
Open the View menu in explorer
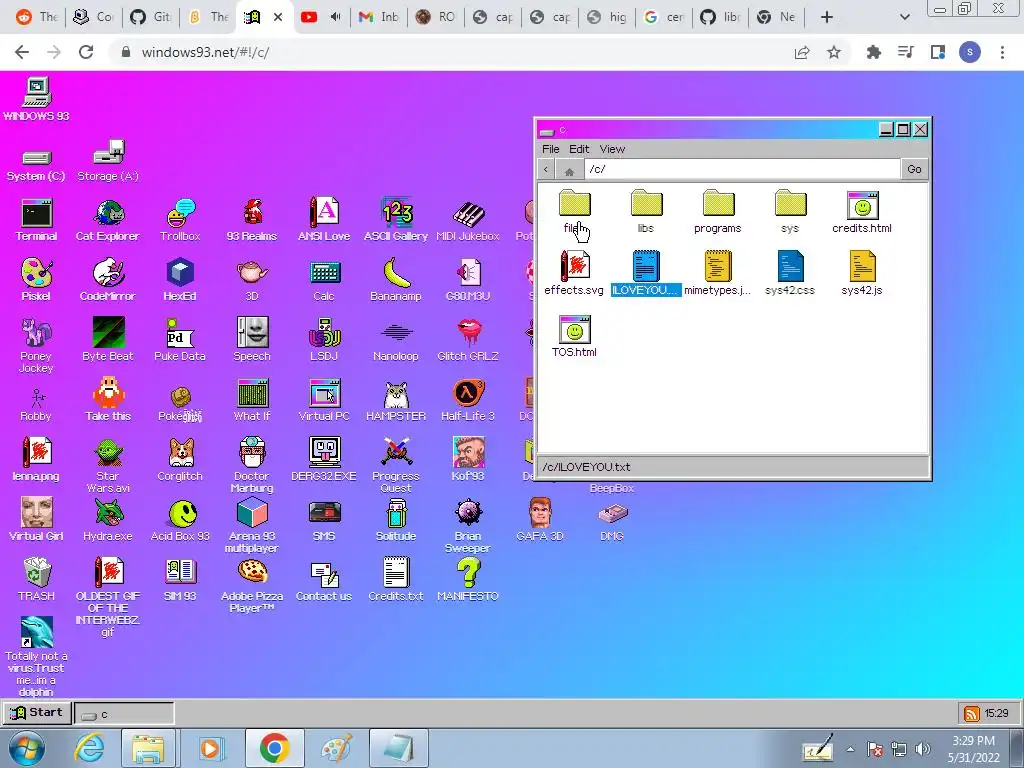point(612,149)
